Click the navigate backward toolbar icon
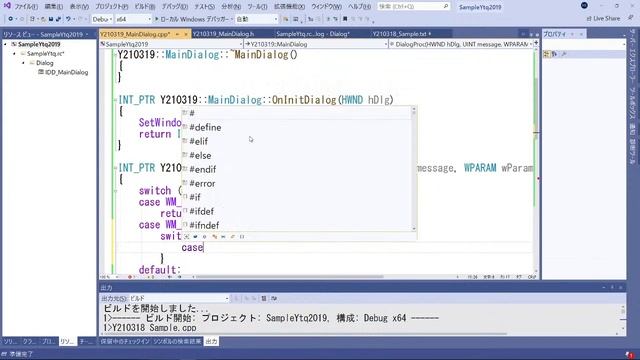Image resolution: width=640 pixels, height=360 pixels. click(10, 19)
